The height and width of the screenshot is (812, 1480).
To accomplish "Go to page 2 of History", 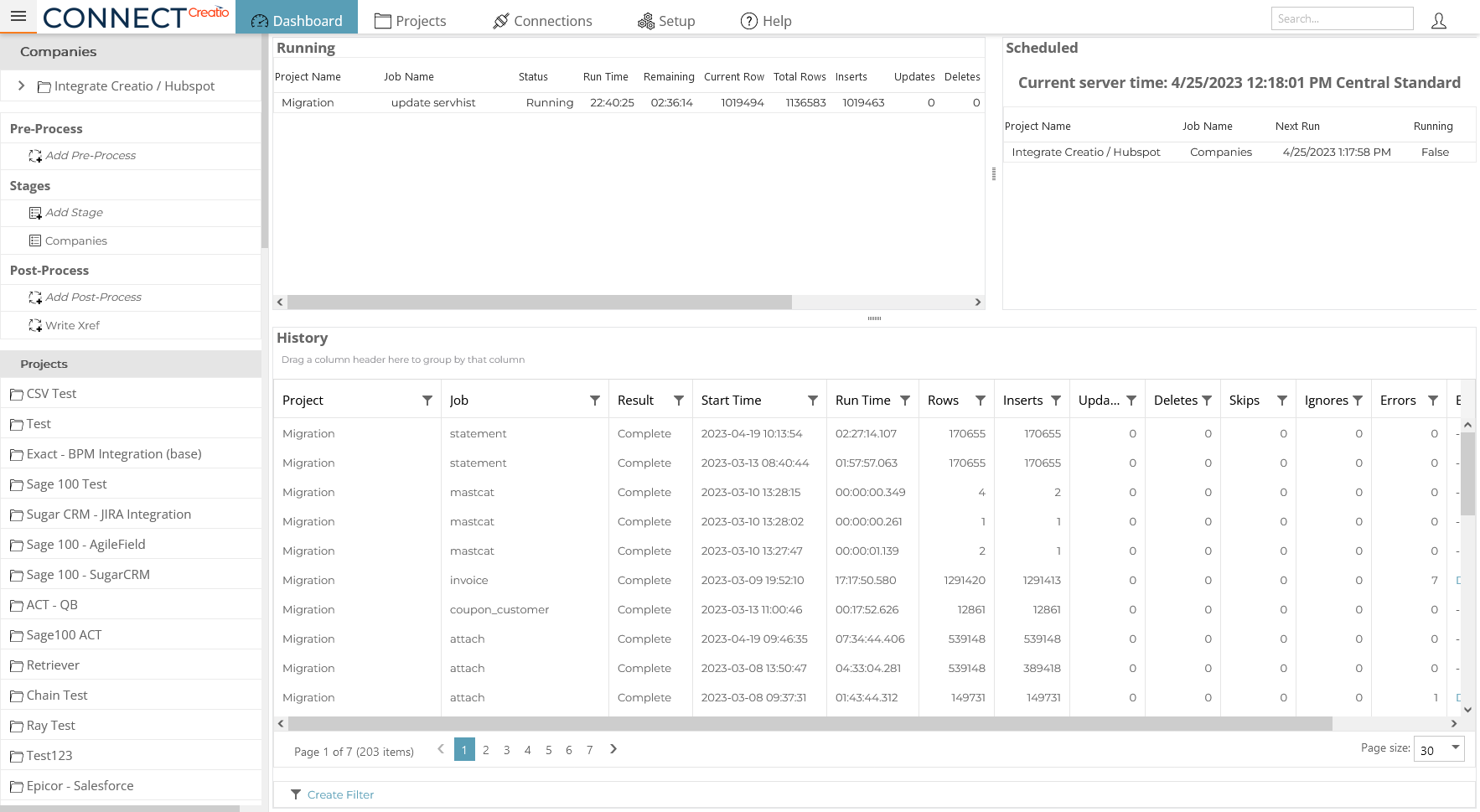I will coord(485,749).
